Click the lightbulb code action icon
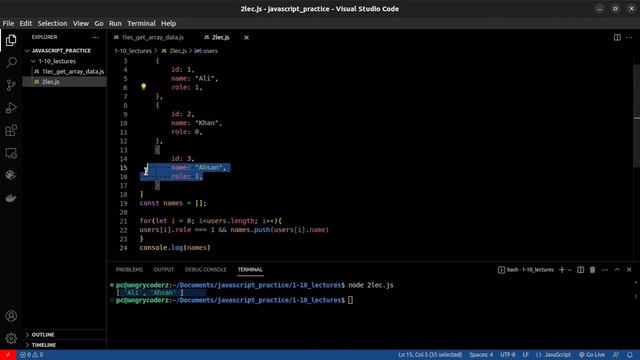 tap(143, 87)
